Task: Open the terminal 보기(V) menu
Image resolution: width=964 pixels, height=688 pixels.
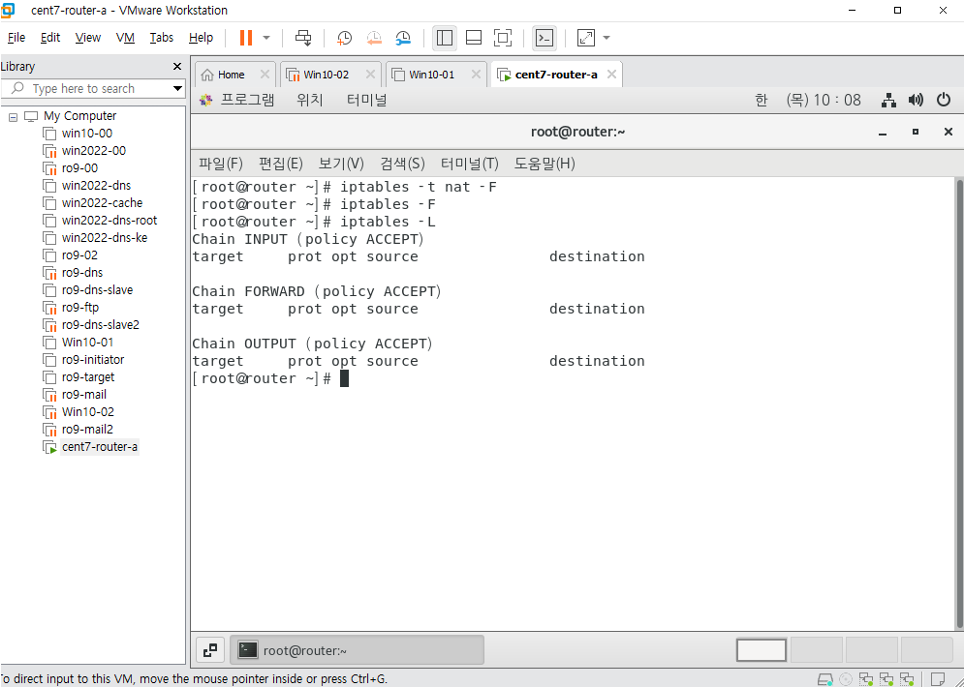Action: click(x=341, y=164)
